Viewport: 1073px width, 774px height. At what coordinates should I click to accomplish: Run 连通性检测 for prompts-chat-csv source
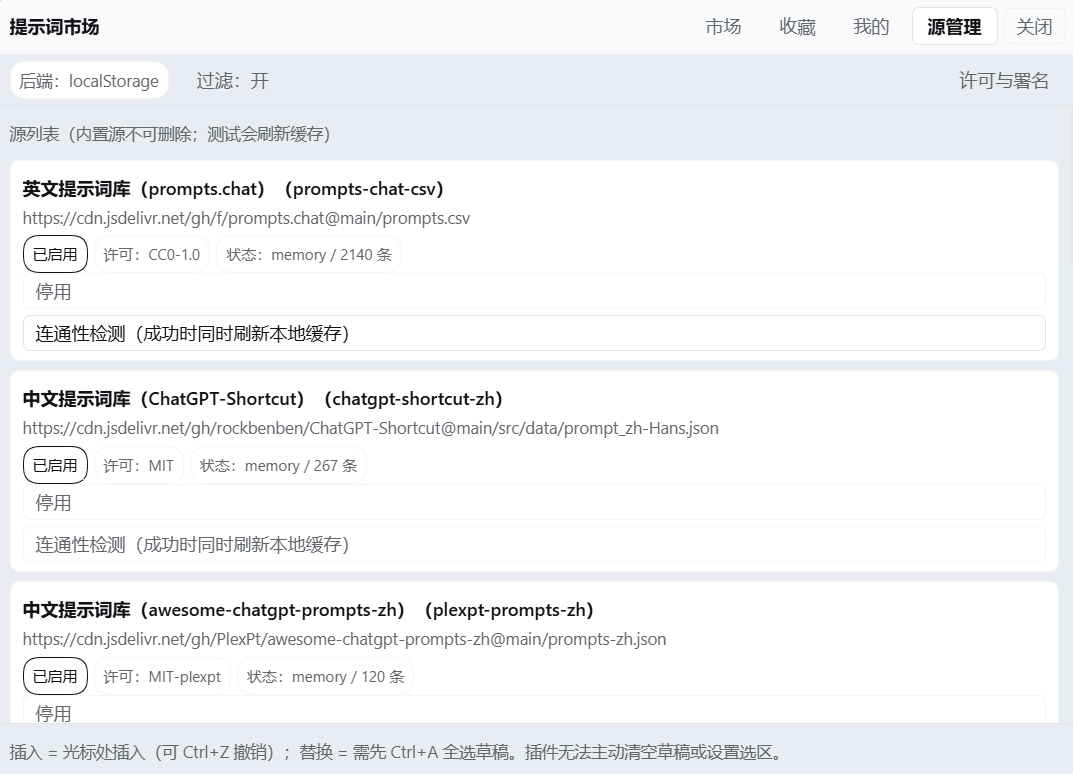(x=534, y=333)
